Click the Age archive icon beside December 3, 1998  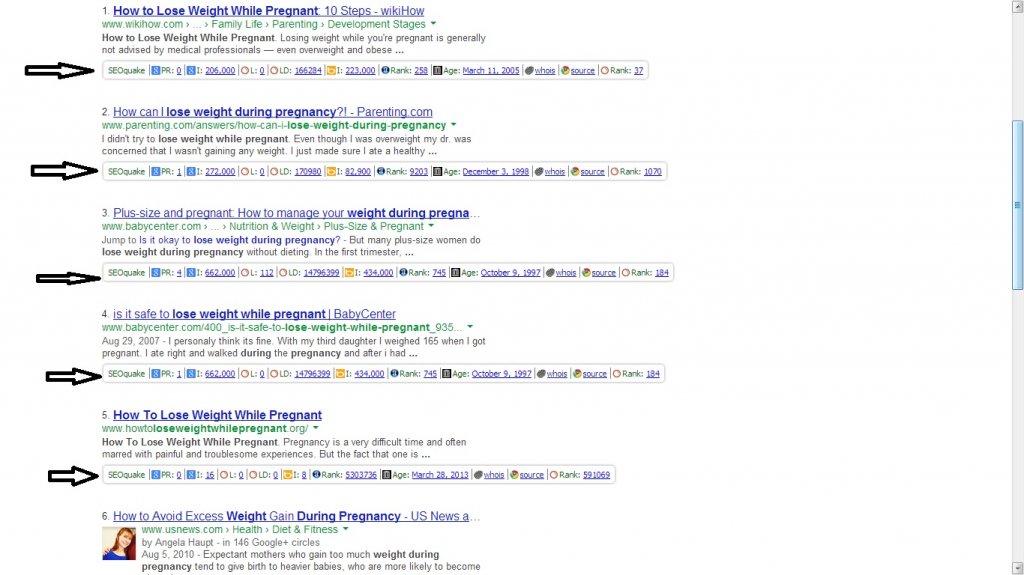tap(438, 172)
